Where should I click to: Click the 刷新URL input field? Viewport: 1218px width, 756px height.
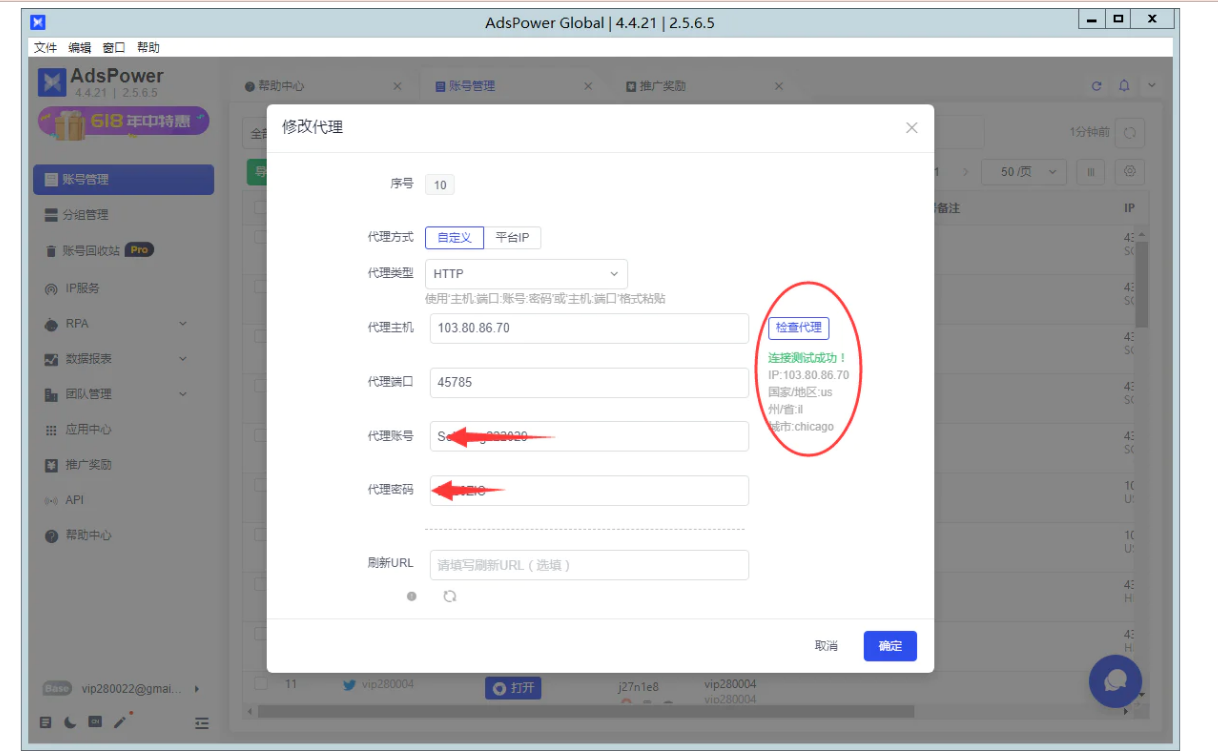click(589, 565)
